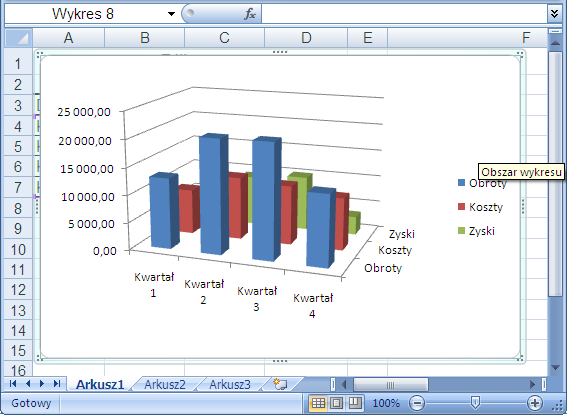
Task: Select column E header
Action: coord(367,38)
